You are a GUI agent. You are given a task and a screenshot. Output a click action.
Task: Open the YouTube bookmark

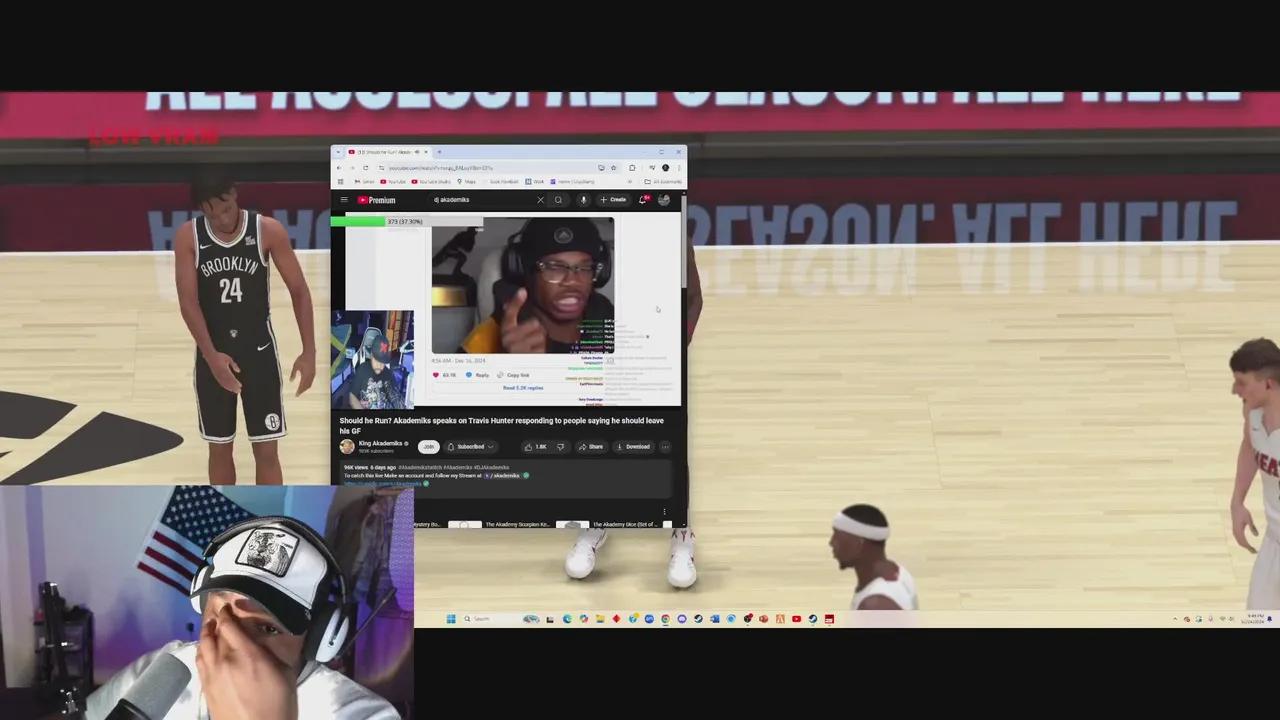pos(393,182)
